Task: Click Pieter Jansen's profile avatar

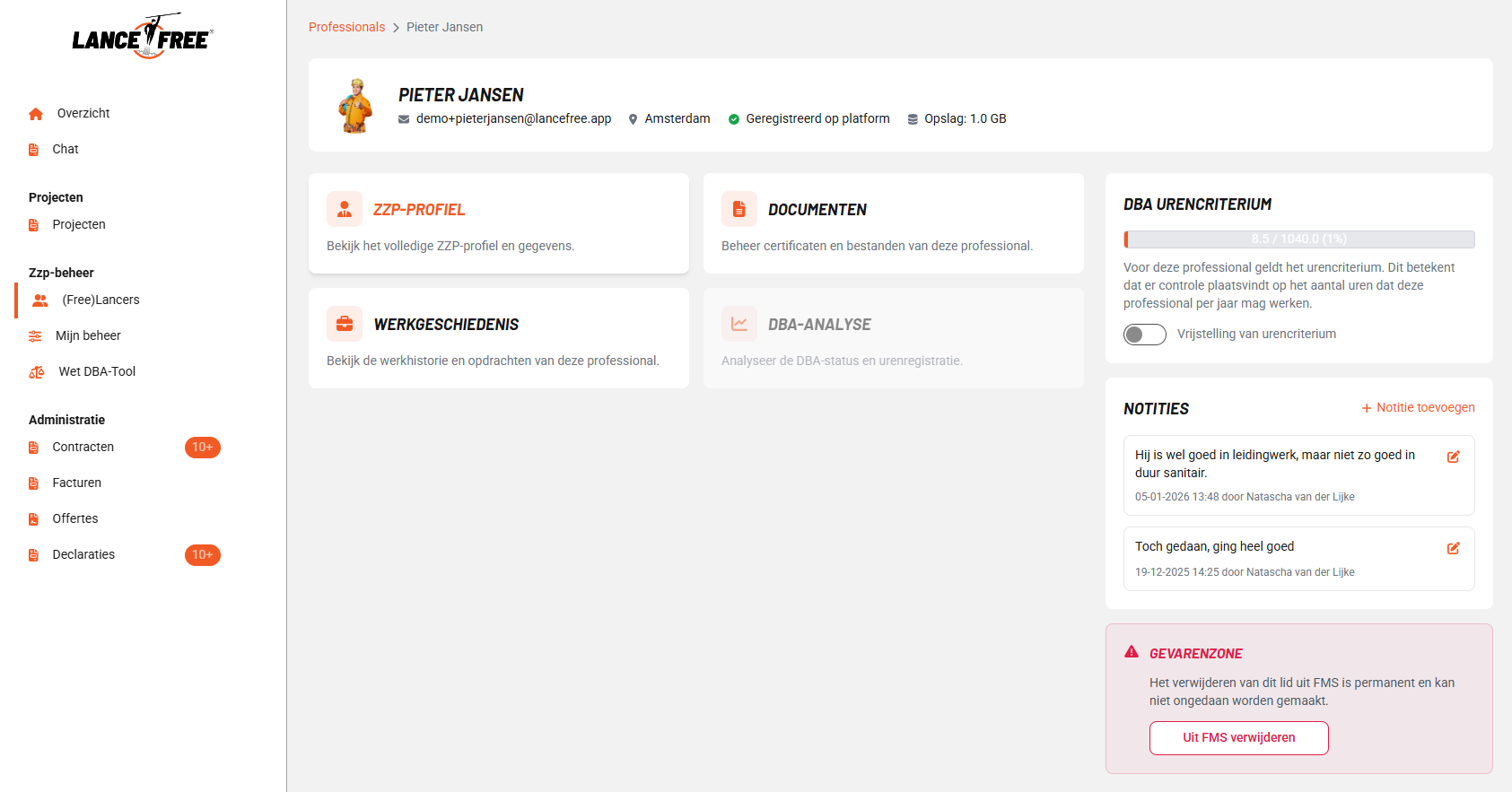Action: point(355,106)
